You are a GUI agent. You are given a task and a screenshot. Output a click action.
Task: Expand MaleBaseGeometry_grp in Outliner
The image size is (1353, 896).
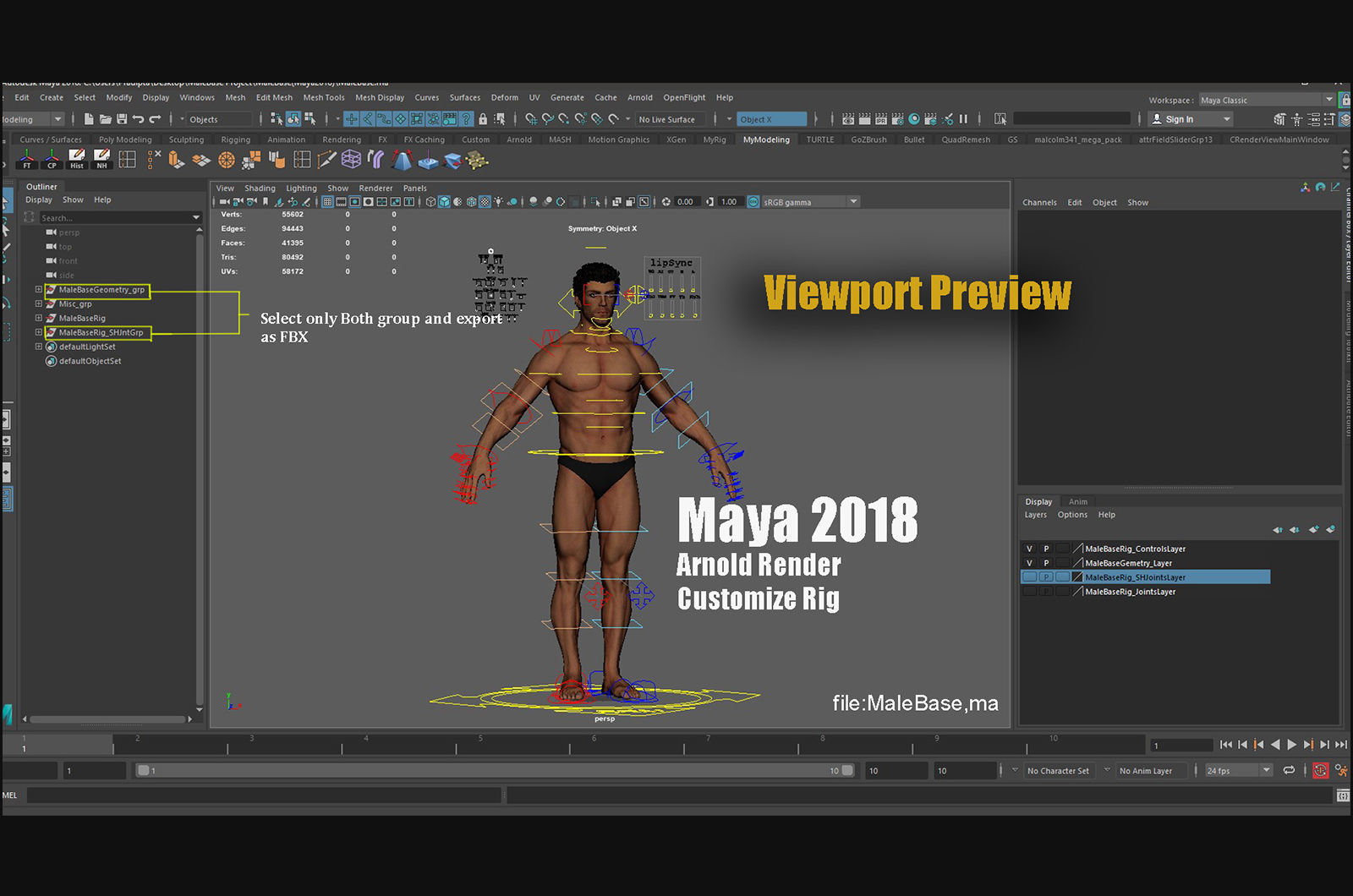38,289
